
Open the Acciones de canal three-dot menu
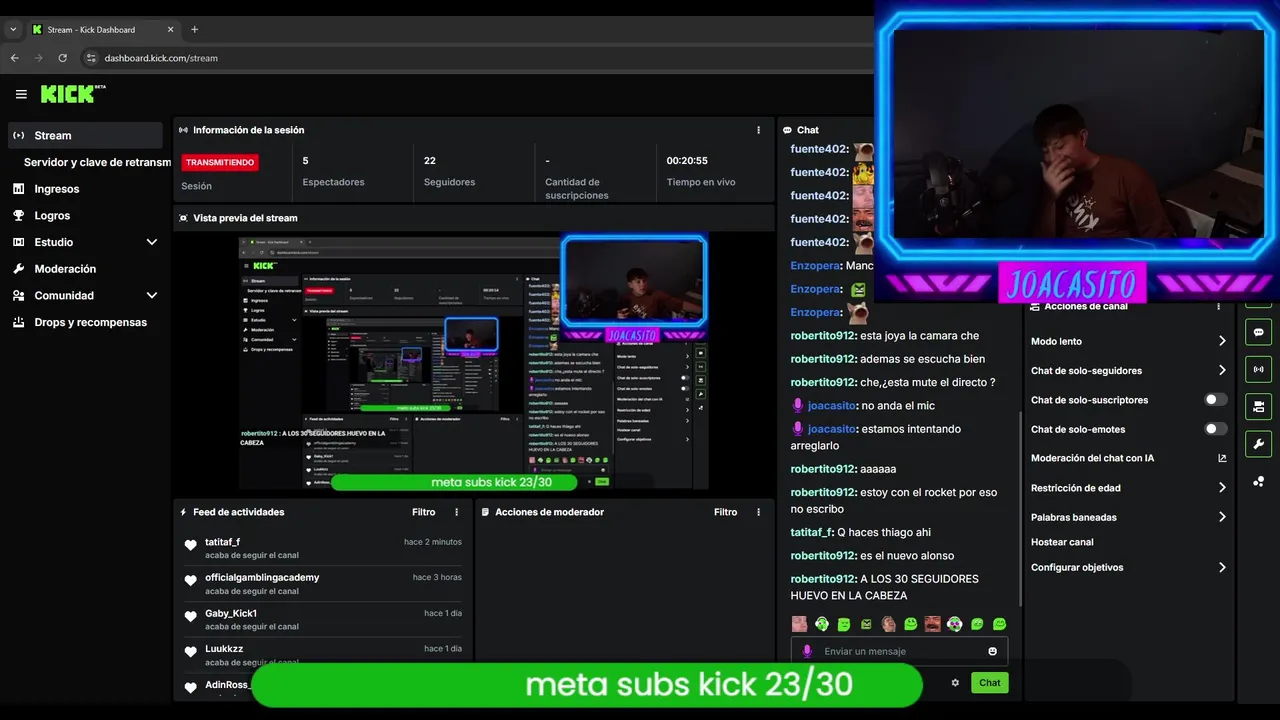click(1218, 306)
